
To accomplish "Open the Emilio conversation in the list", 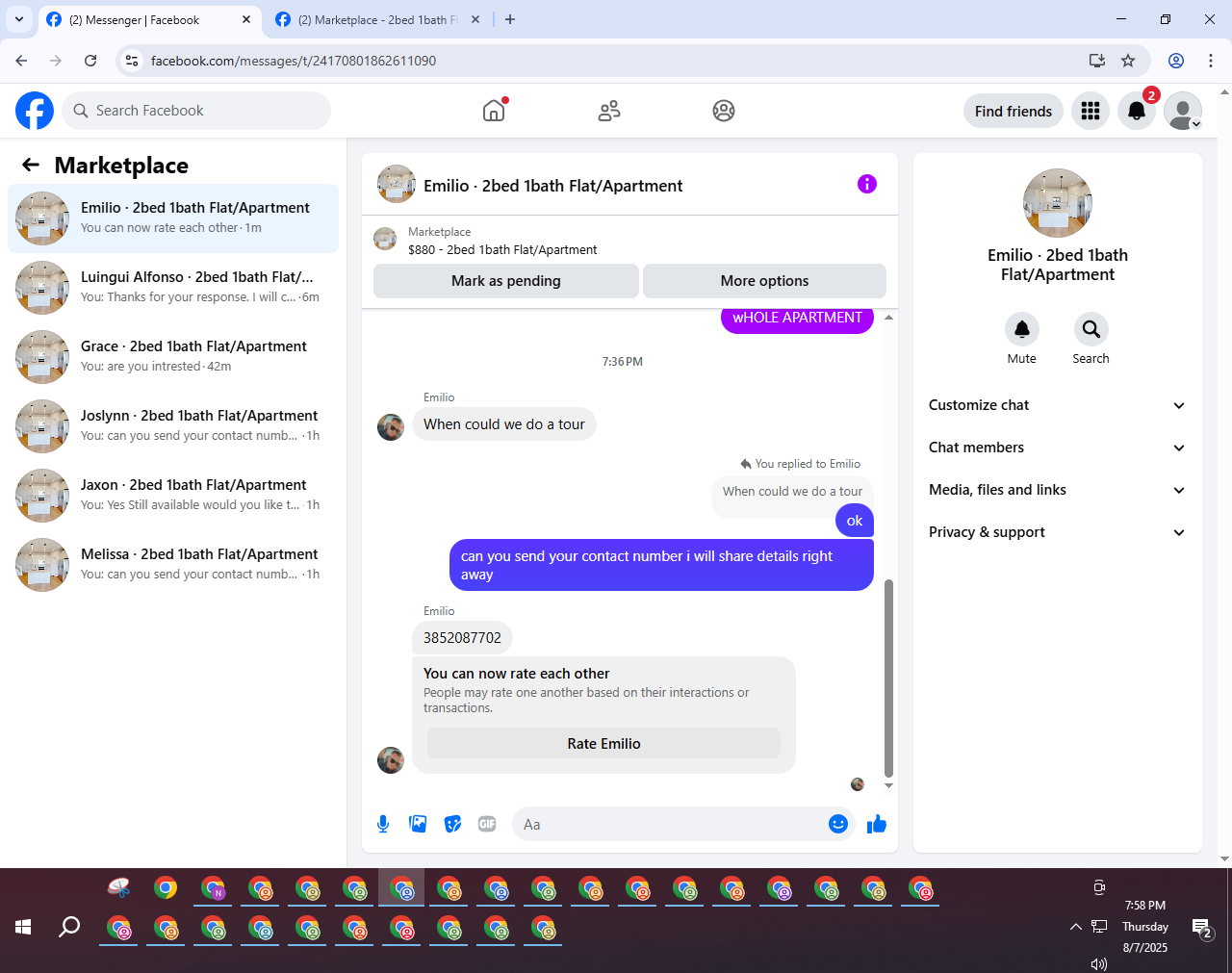I will (x=173, y=218).
